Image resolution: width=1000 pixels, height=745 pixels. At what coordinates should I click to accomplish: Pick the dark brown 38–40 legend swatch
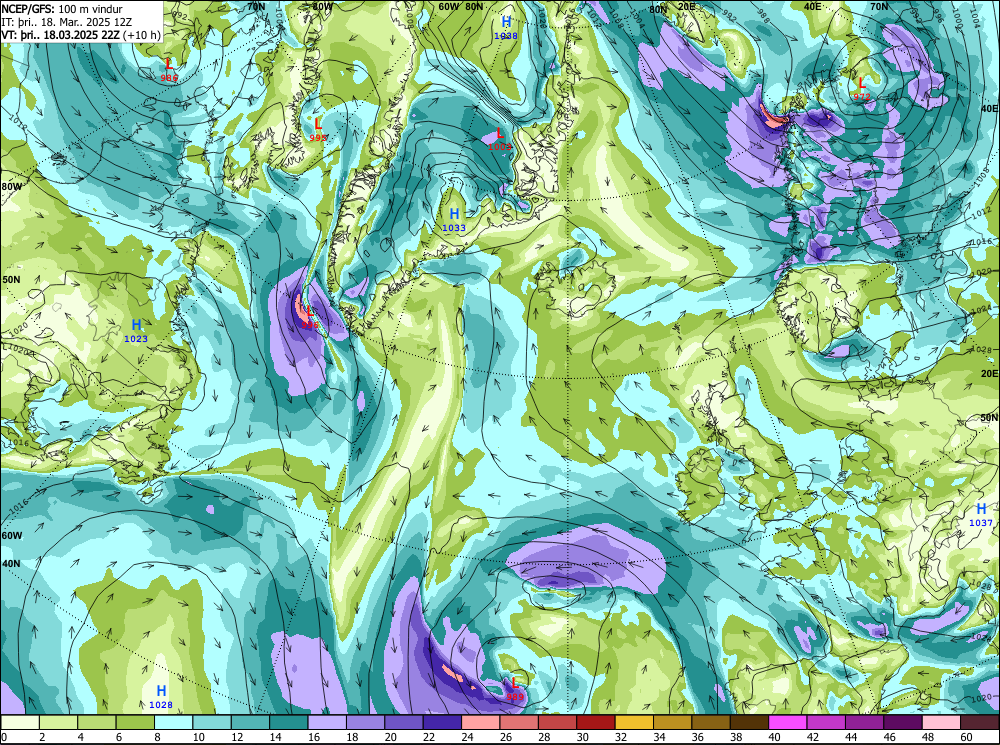tap(749, 722)
